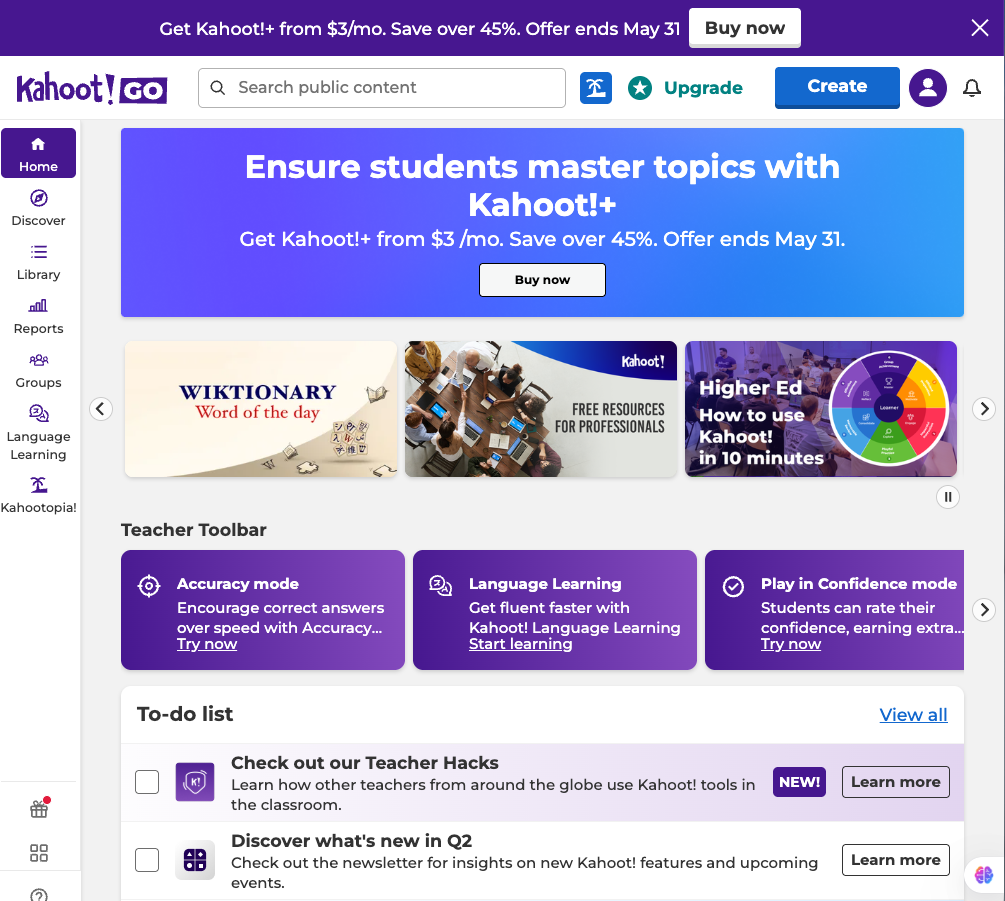Click Try now under Confidence mode
Screen dimensions: 1005x901
pos(790,644)
